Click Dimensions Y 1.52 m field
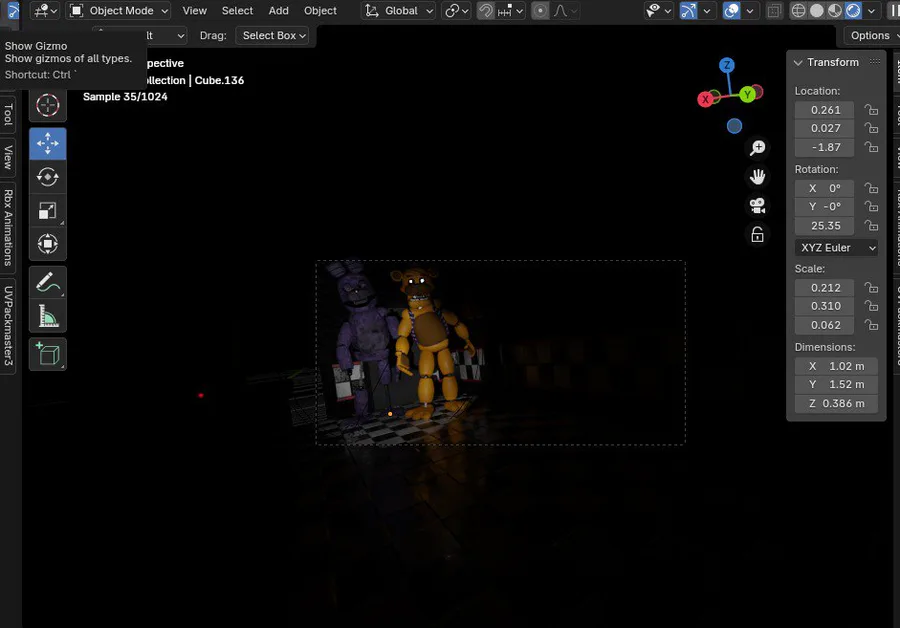Image resolution: width=900 pixels, height=628 pixels. [837, 384]
